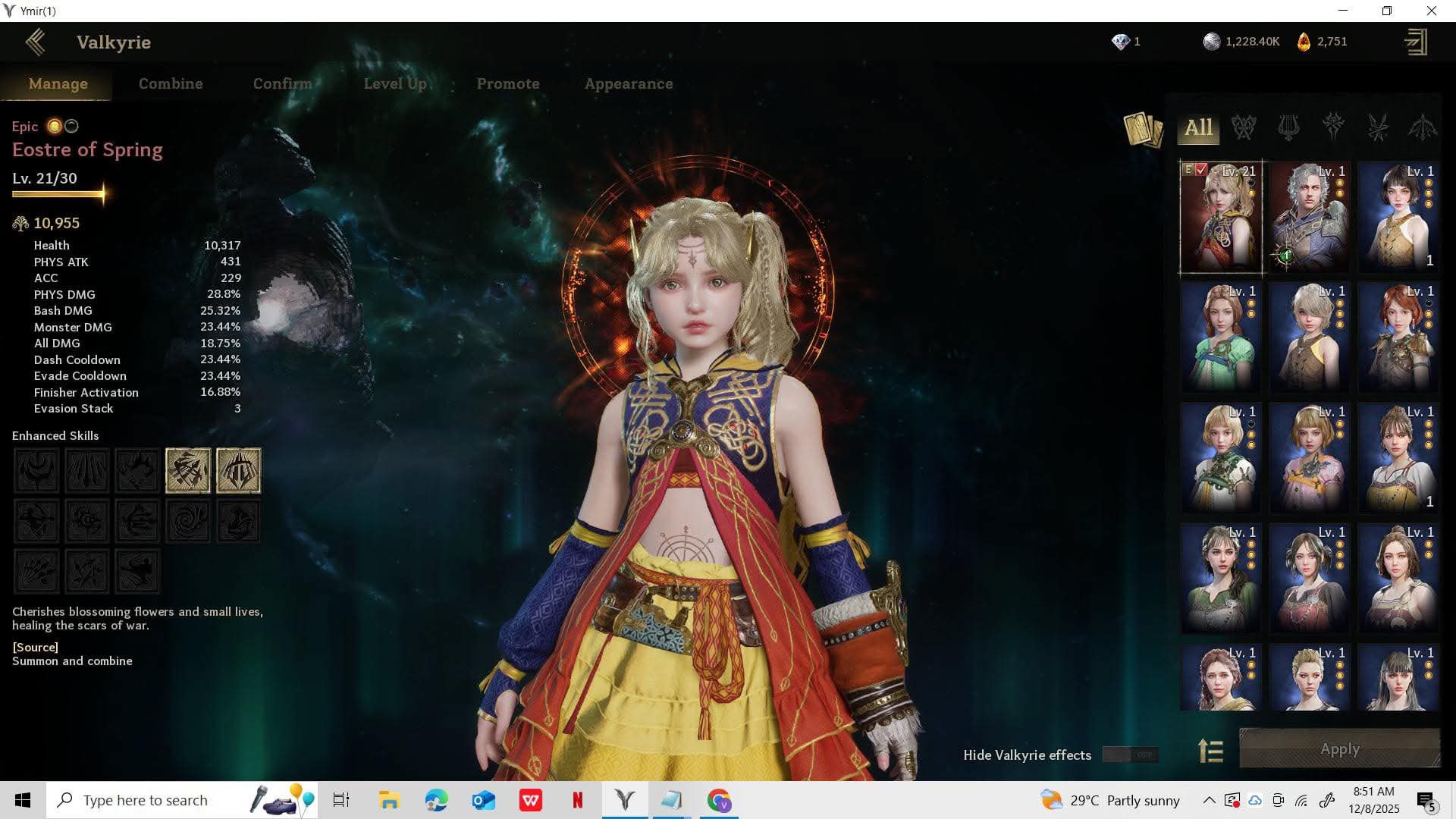Click the combat power emblem icon
The height and width of the screenshot is (819, 1456).
[20, 224]
